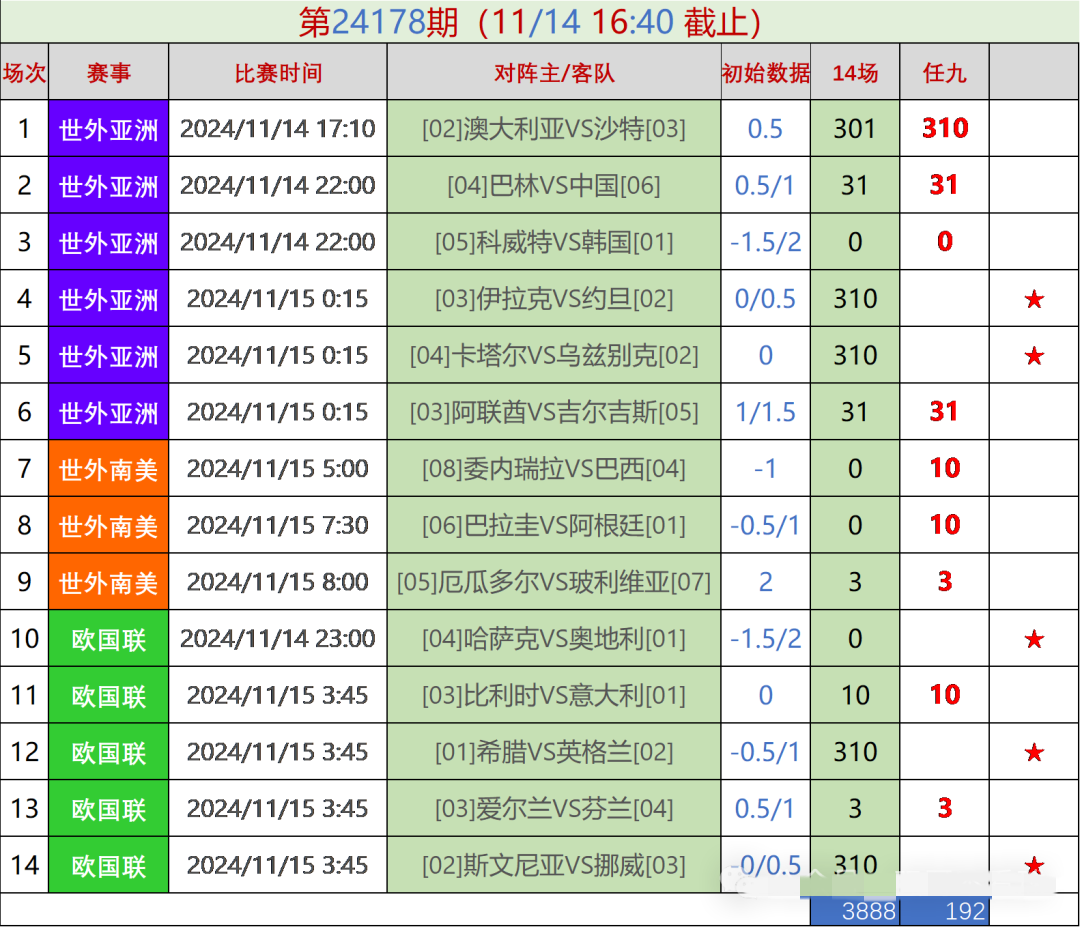Click the 初始数据 column header
1080x927 pixels.
pos(765,71)
